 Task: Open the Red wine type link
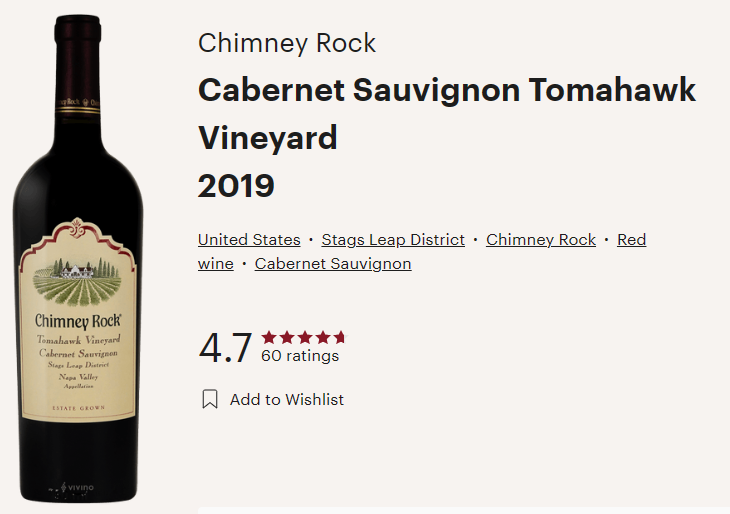click(631, 240)
